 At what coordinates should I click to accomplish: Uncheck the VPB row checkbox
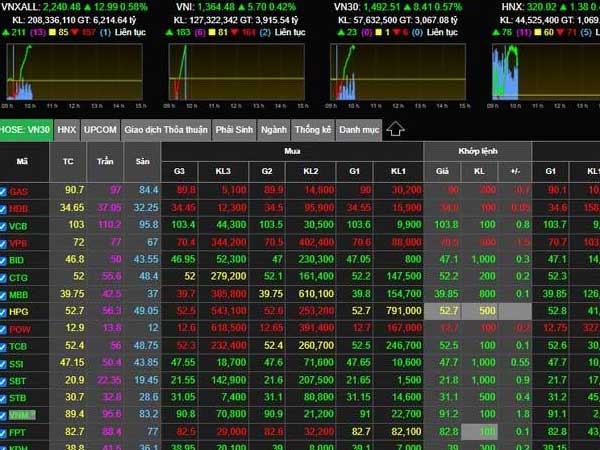(3, 243)
